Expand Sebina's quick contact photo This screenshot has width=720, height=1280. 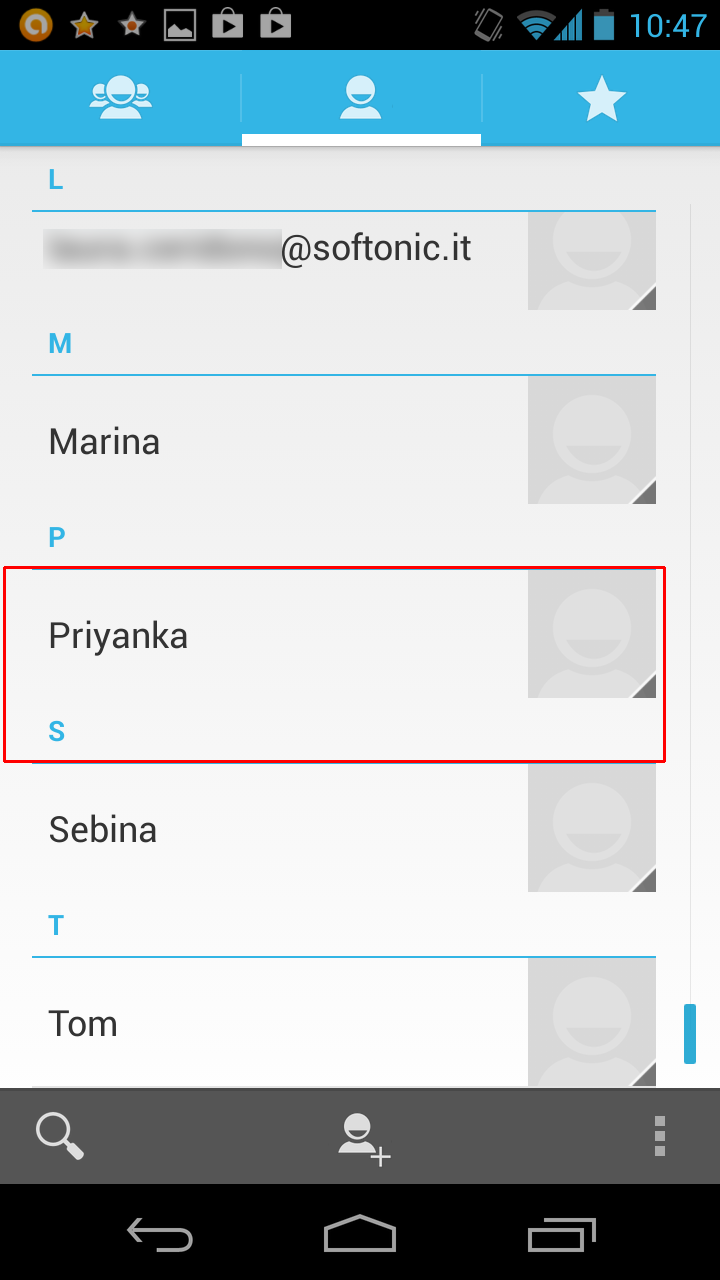(592, 828)
